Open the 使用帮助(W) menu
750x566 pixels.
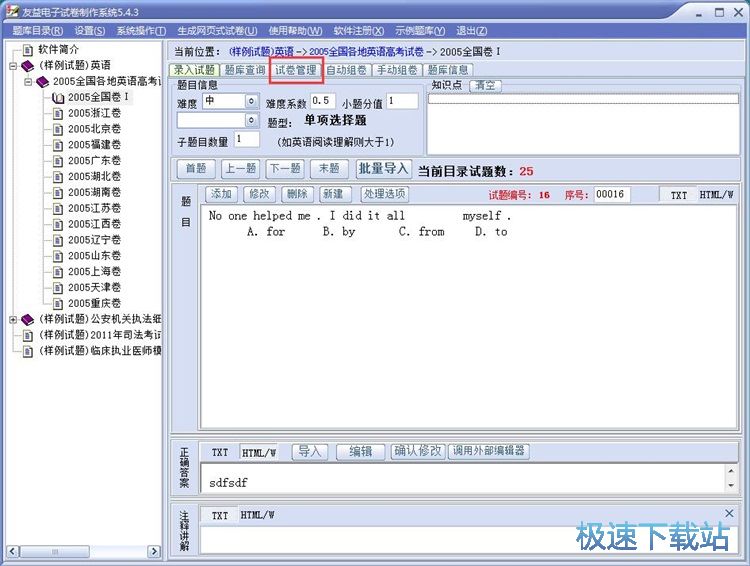pos(295,31)
